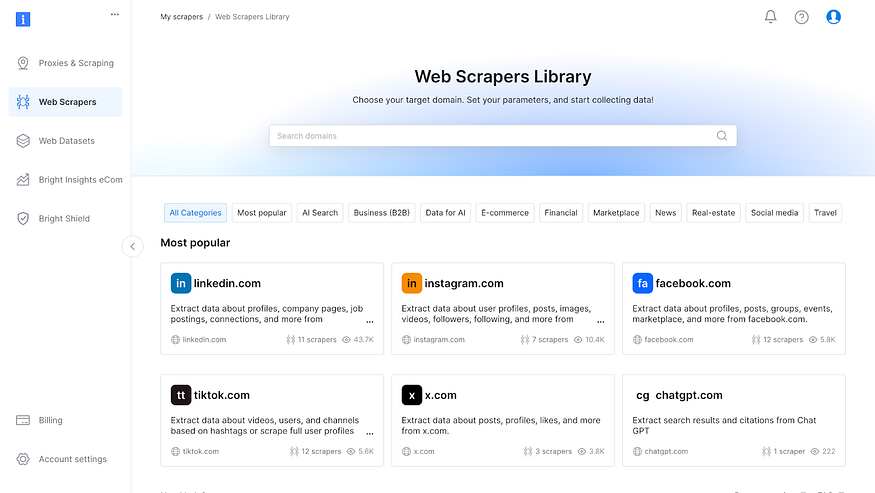Viewport: 875px width, 493px height.
Task: Click facebook.com globe domain icon
Action: click(637, 339)
